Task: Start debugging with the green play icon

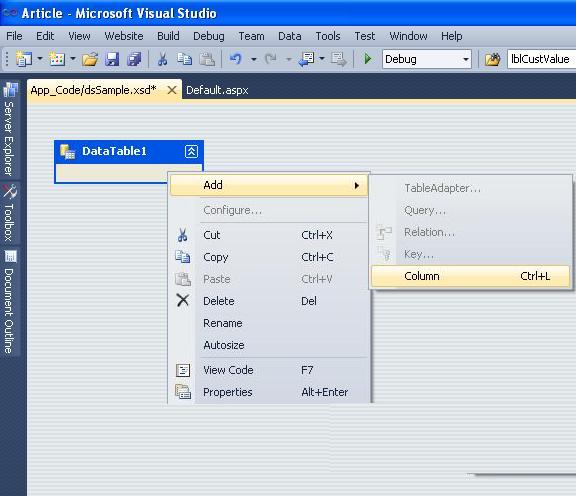Action: pyautogui.click(x=367, y=59)
